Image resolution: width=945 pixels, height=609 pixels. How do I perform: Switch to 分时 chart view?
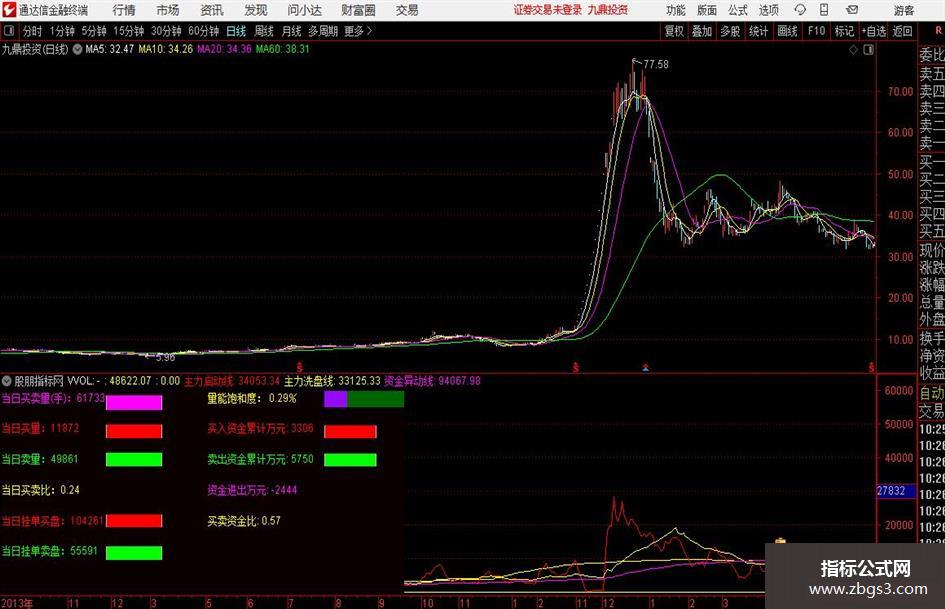[32, 31]
